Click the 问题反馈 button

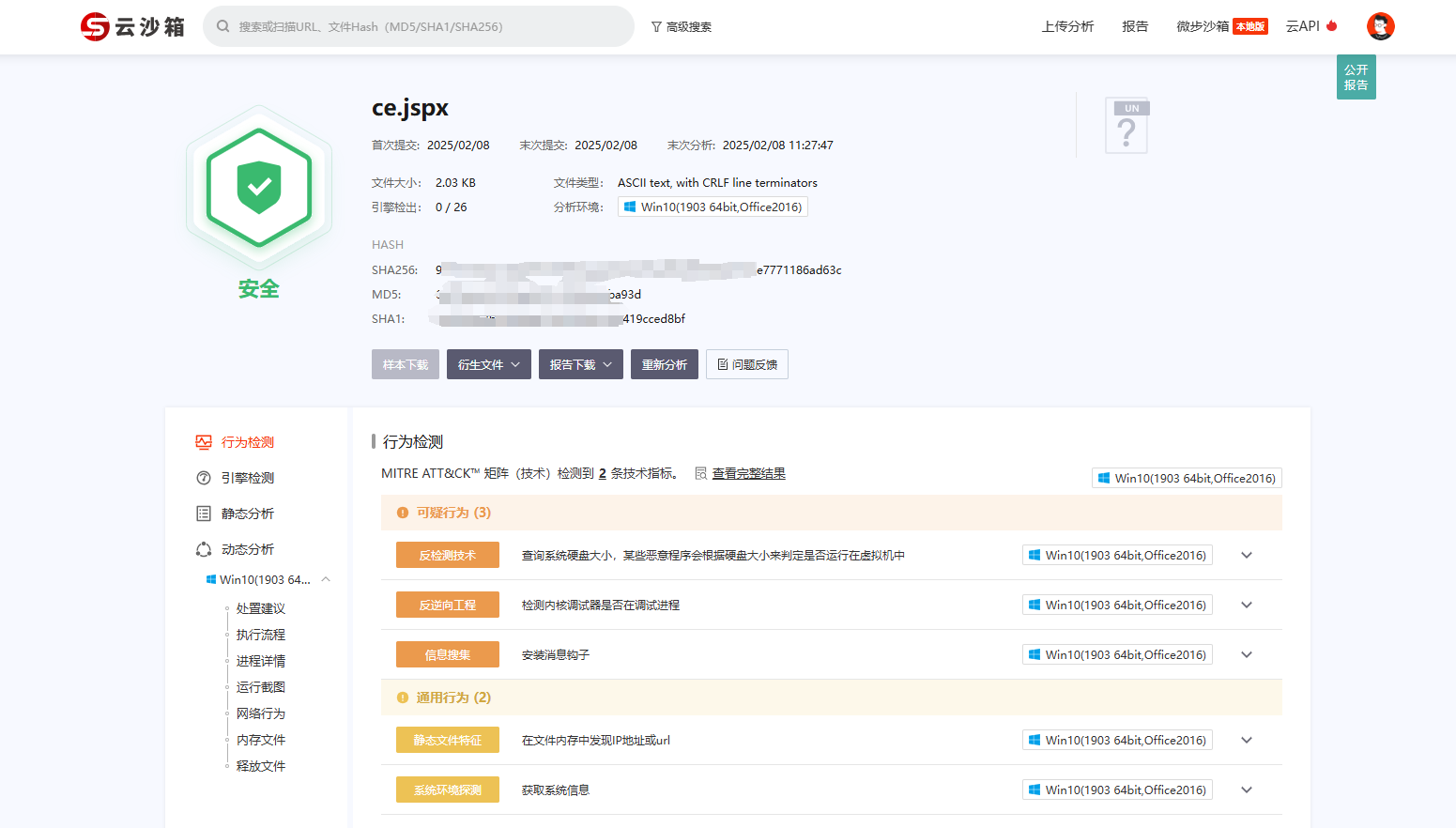coord(747,364)
